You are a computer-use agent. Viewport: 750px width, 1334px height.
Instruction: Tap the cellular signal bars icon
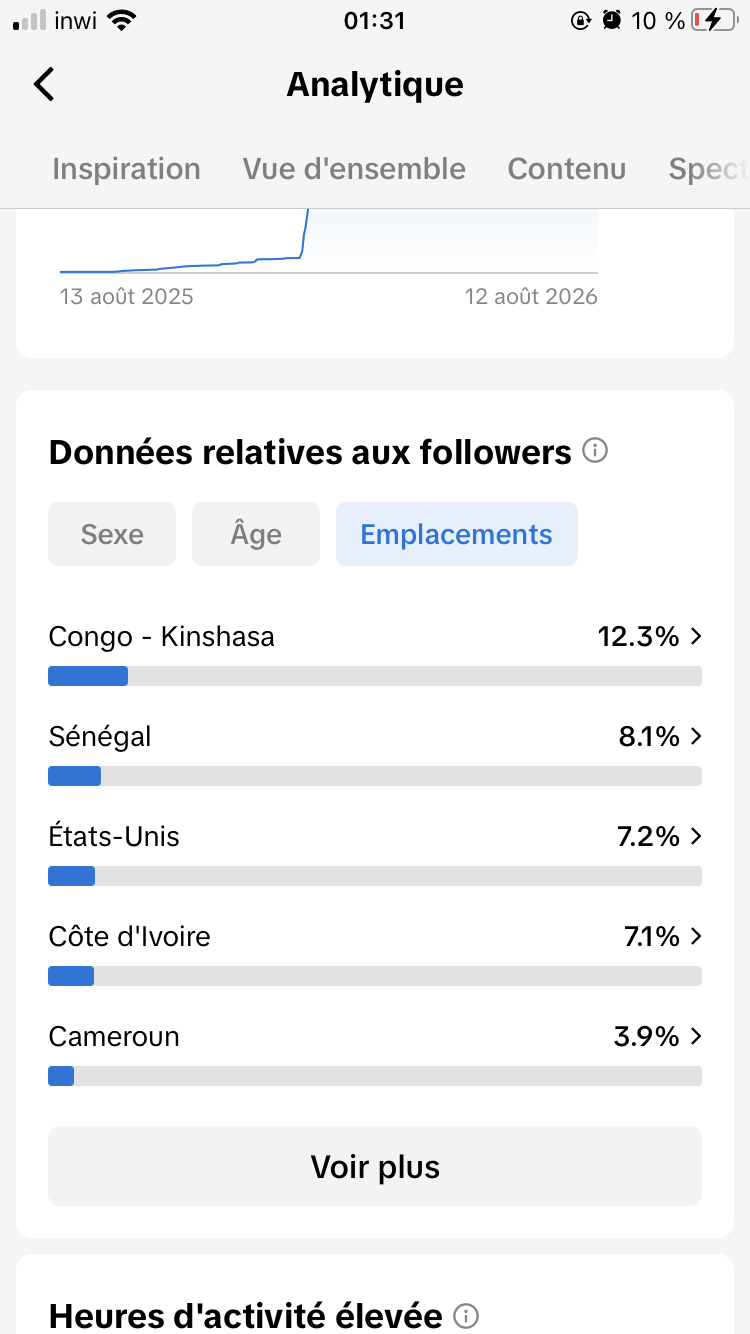29,20
